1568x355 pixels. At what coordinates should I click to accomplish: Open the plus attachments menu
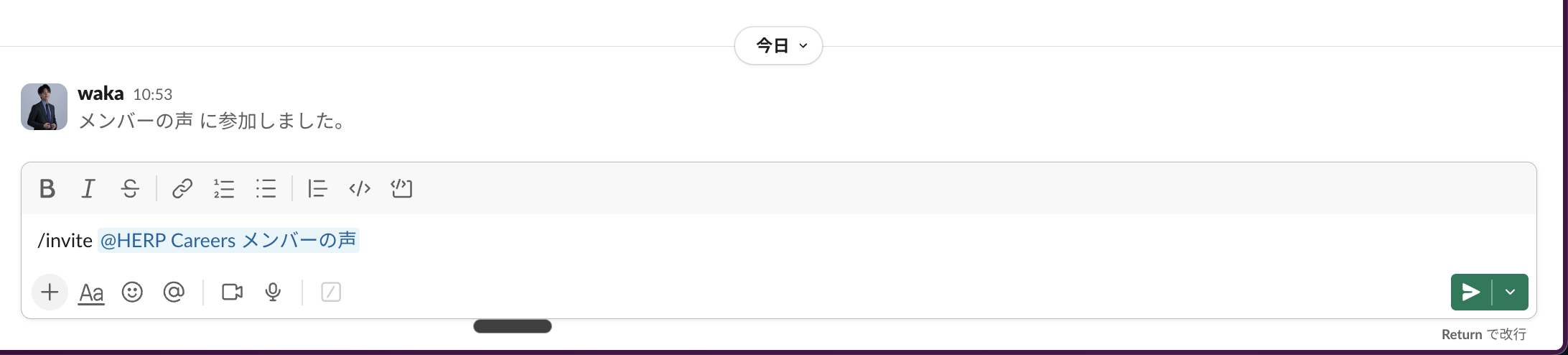(x=50, y=292)
